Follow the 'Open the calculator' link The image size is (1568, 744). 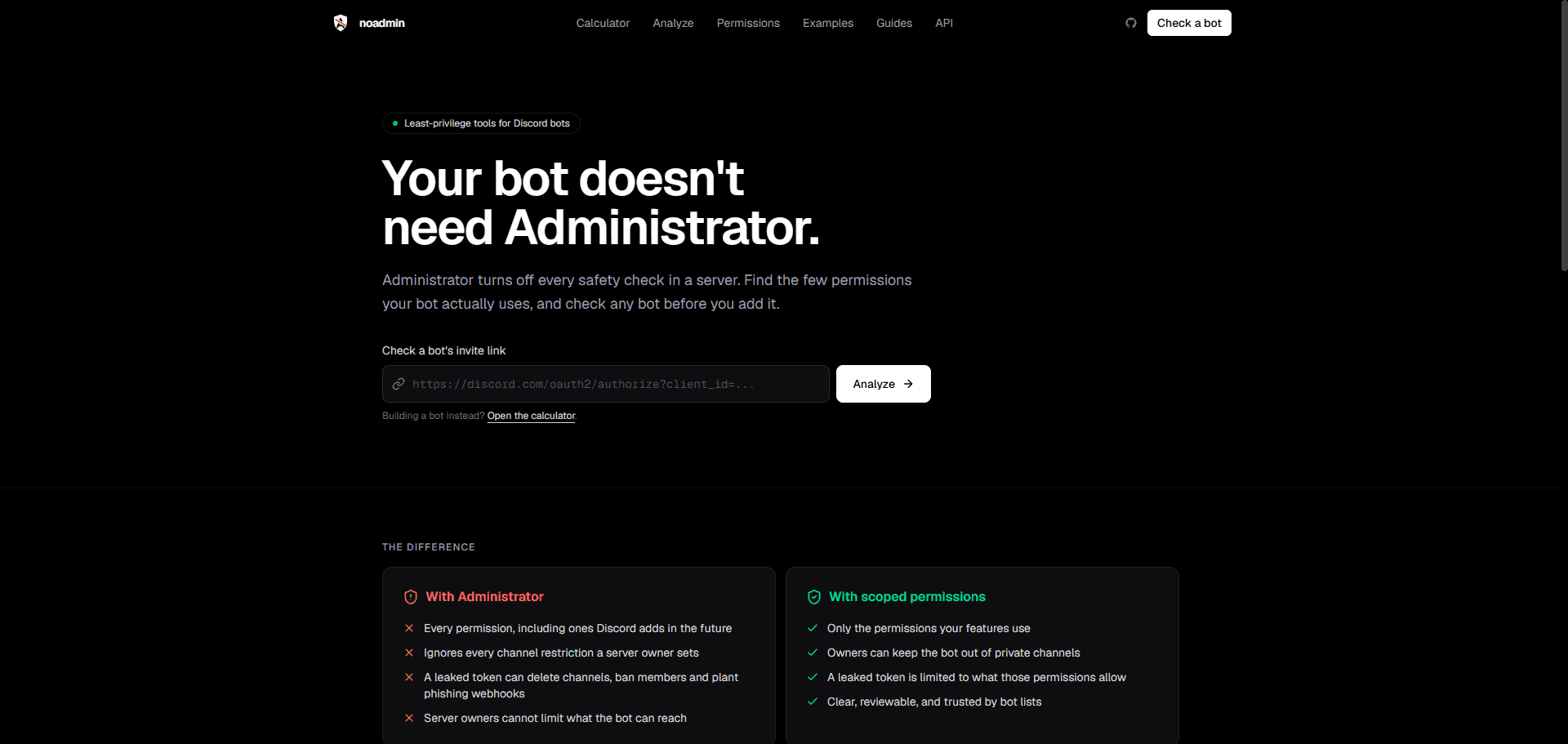point(531,416)
